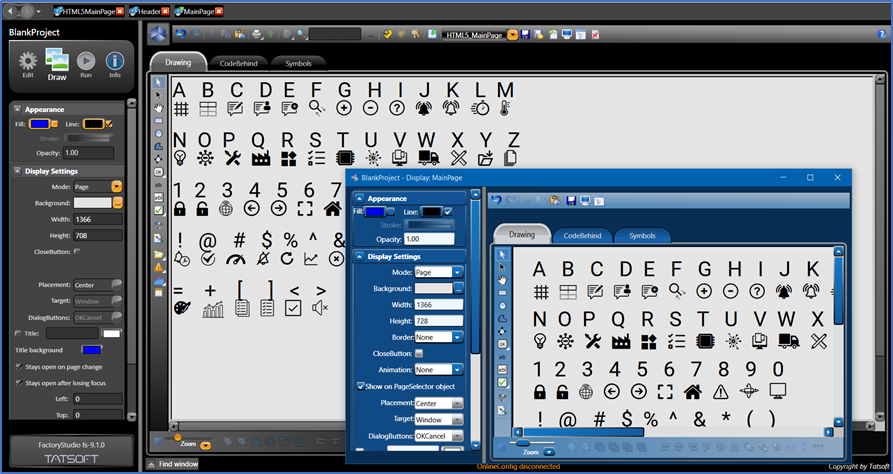Select the hand pan tool in main toolbox

pos(158,107)
